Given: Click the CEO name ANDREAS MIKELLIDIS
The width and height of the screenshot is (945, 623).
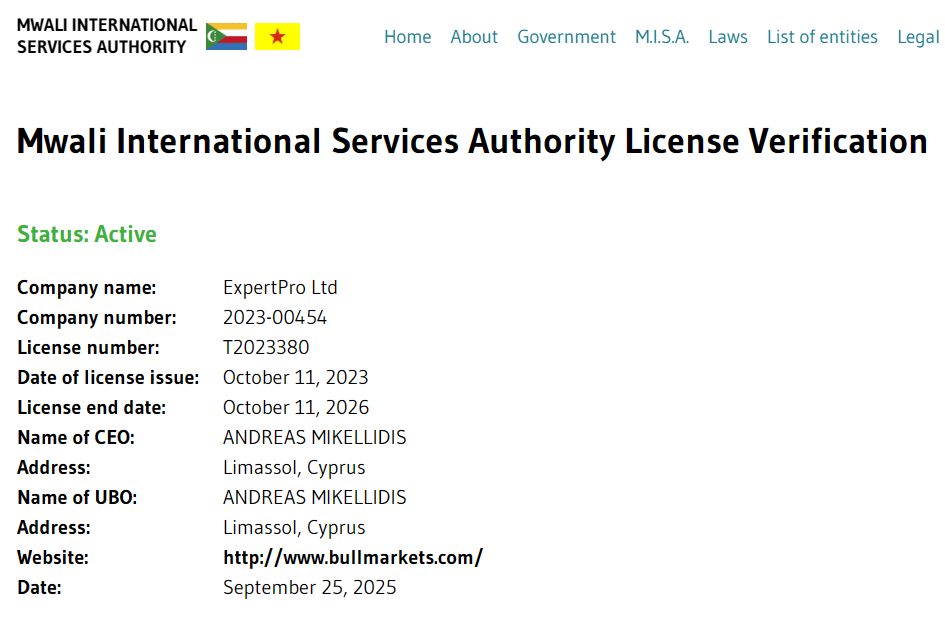Looking at the screenshot, I should (x=314, y=438).
